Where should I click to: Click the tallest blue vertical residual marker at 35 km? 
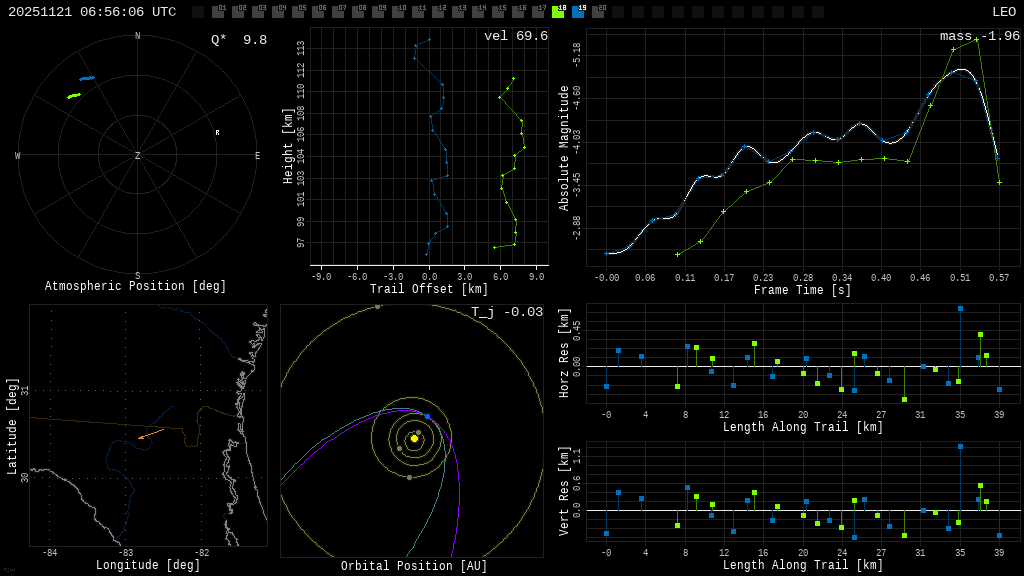960,447
